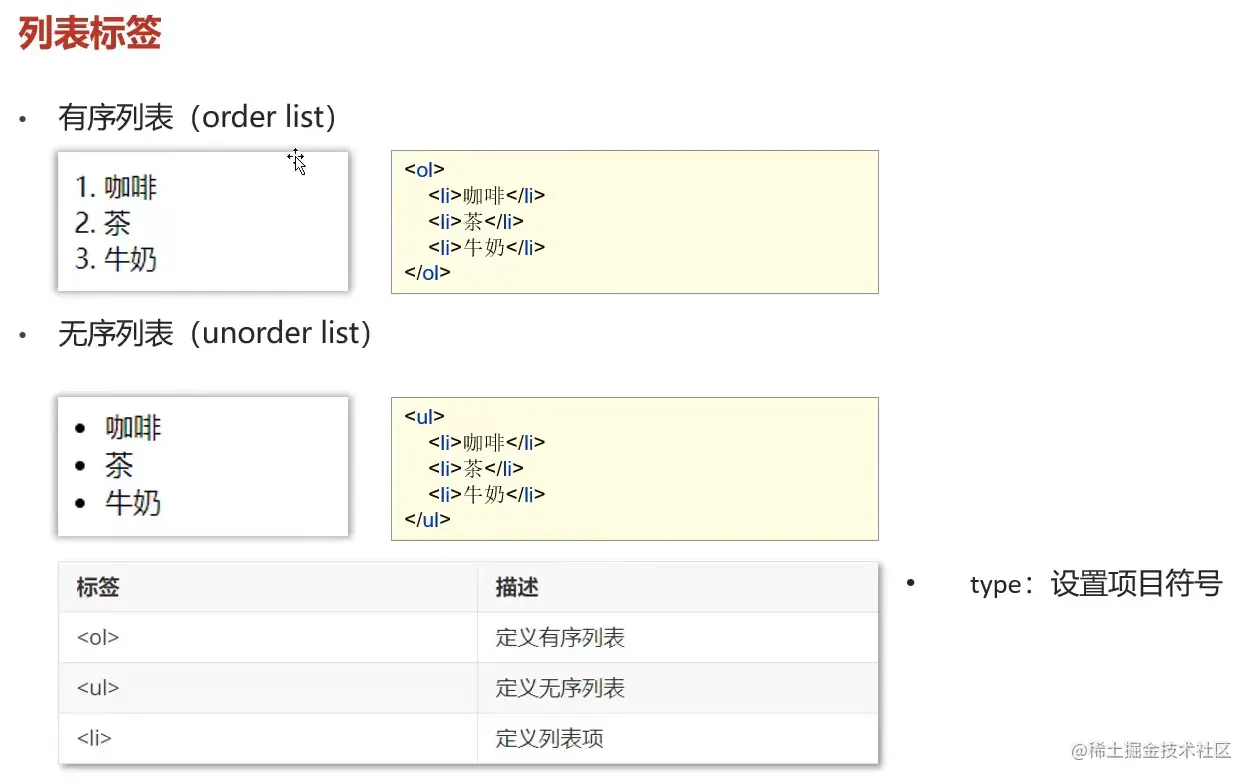Click the 定义有序列表 description cell
Viewport: 1254px width, 783px height.
[x=560, y=638]
